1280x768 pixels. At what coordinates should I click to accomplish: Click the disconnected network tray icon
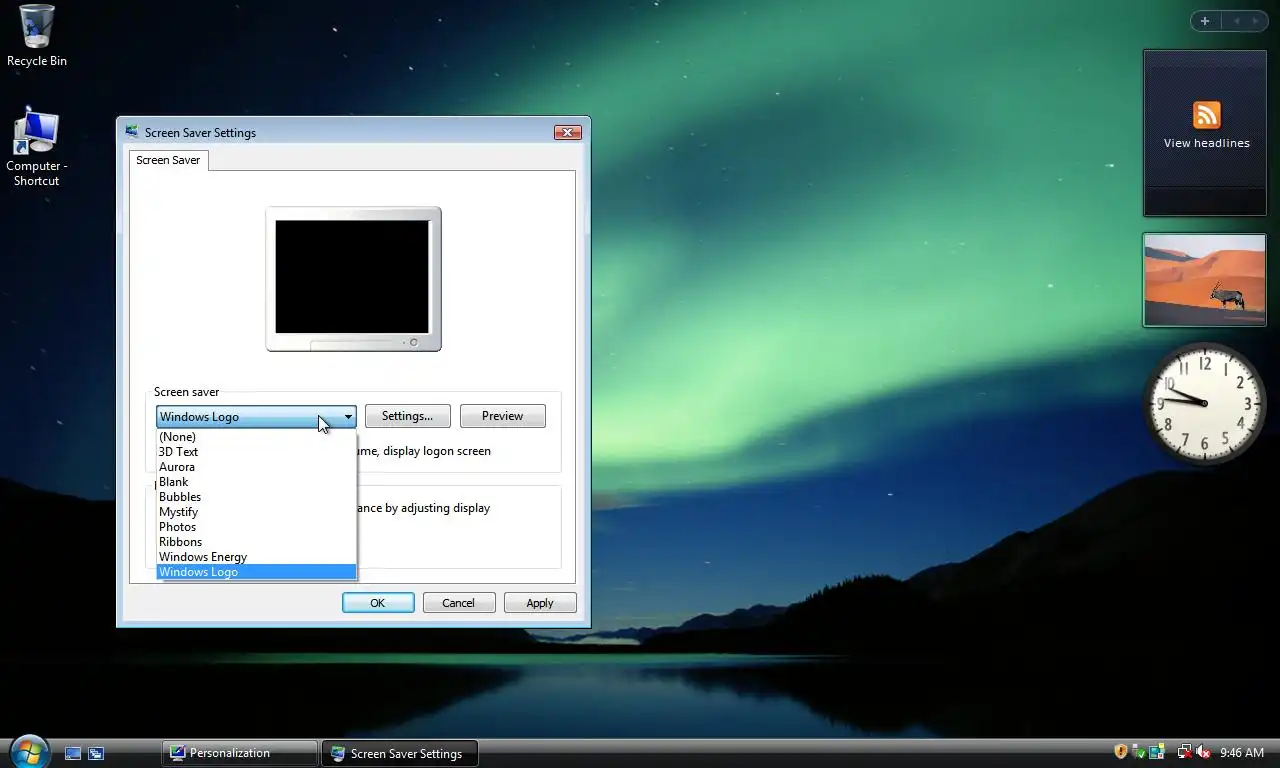click(1184, 752)
